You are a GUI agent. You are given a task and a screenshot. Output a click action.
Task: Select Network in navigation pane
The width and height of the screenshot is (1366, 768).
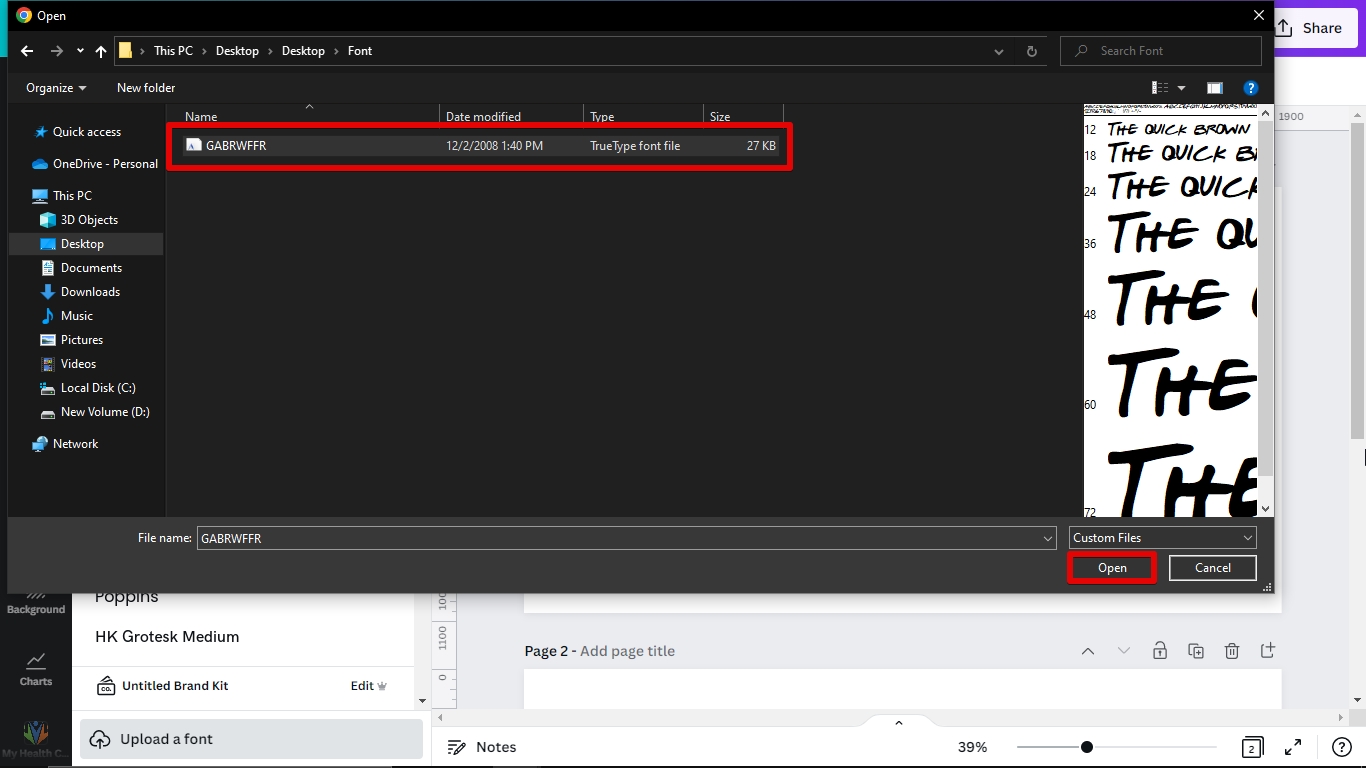[75, 444]
